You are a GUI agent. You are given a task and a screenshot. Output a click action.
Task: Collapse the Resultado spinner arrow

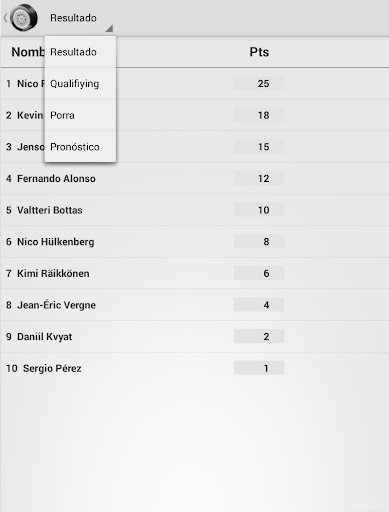tap(109, 28)
